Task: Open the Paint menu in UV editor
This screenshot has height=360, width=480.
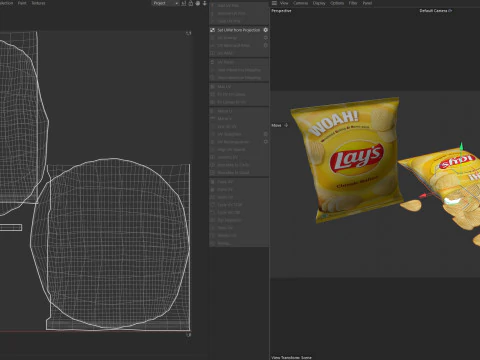Action: click(x=22, y=3)
